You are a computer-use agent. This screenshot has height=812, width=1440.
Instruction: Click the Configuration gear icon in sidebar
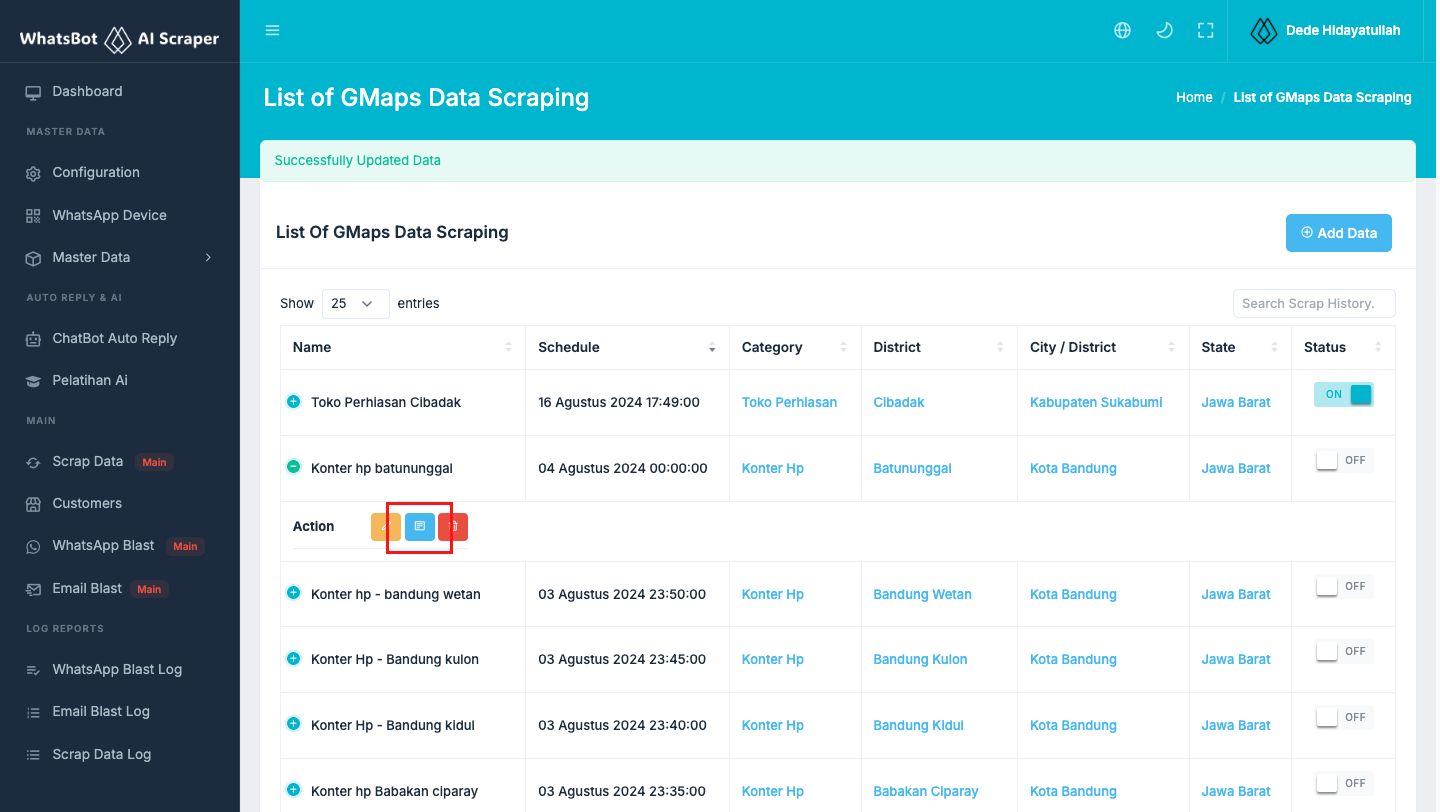click(33, 173)
